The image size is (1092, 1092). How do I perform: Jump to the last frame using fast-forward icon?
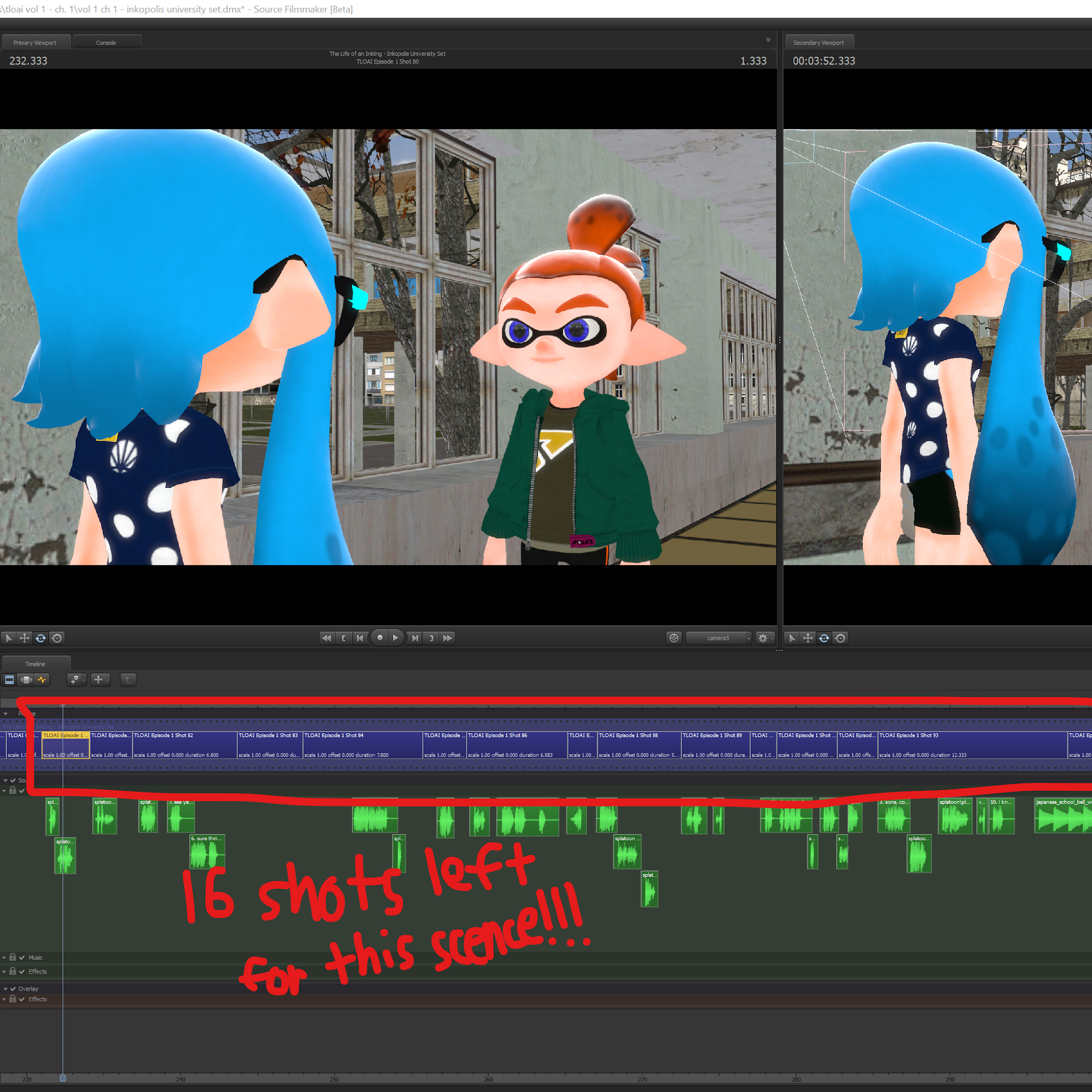(448, 638)
